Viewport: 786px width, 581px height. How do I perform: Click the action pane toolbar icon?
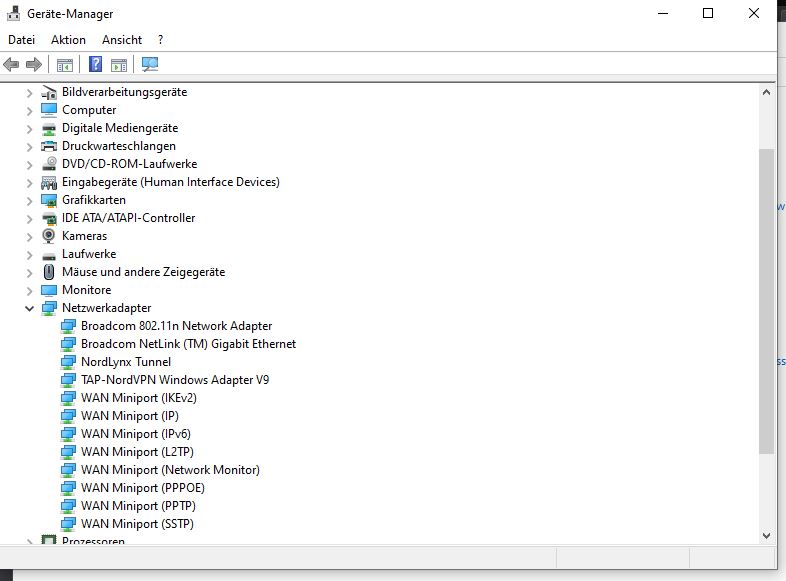pos(119,65)
